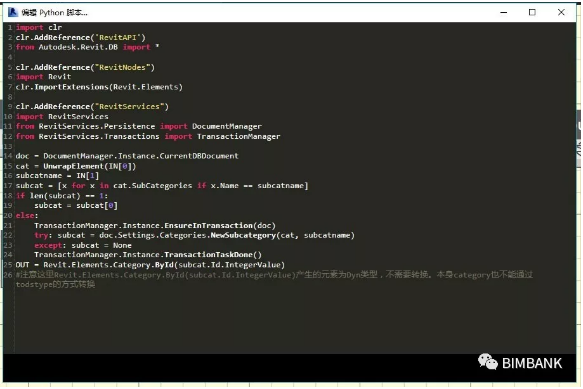Click 'clr.ImportExtensions(Revit.Elements)' line
The width and height of the screenshot is (583, 389).
click(x=99, y=87)
